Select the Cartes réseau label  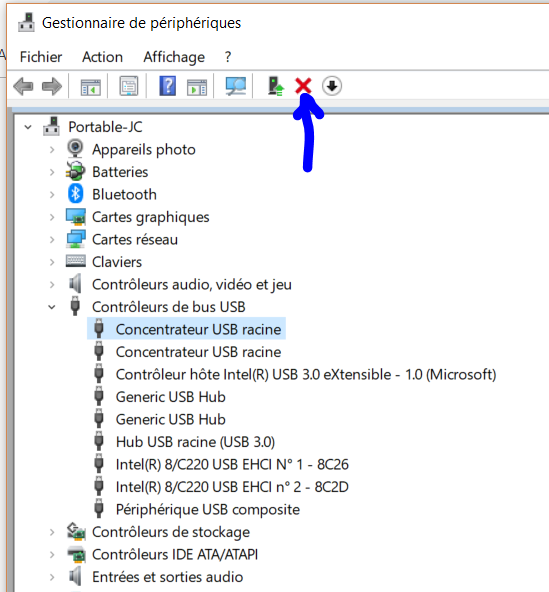point(135,239)
